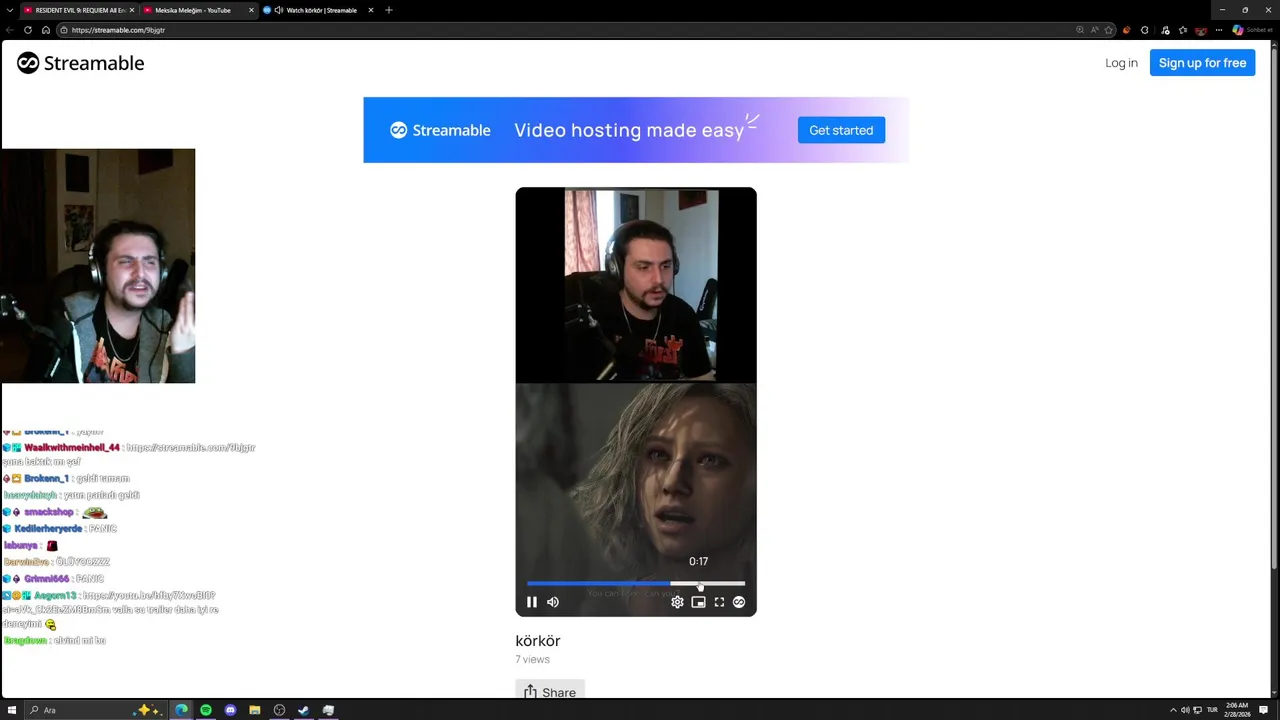Viewport: 1280px width, 720px height.
Task: Mute the video using the speaker icon
Action: pyautogui.click(x=553, y=602)
